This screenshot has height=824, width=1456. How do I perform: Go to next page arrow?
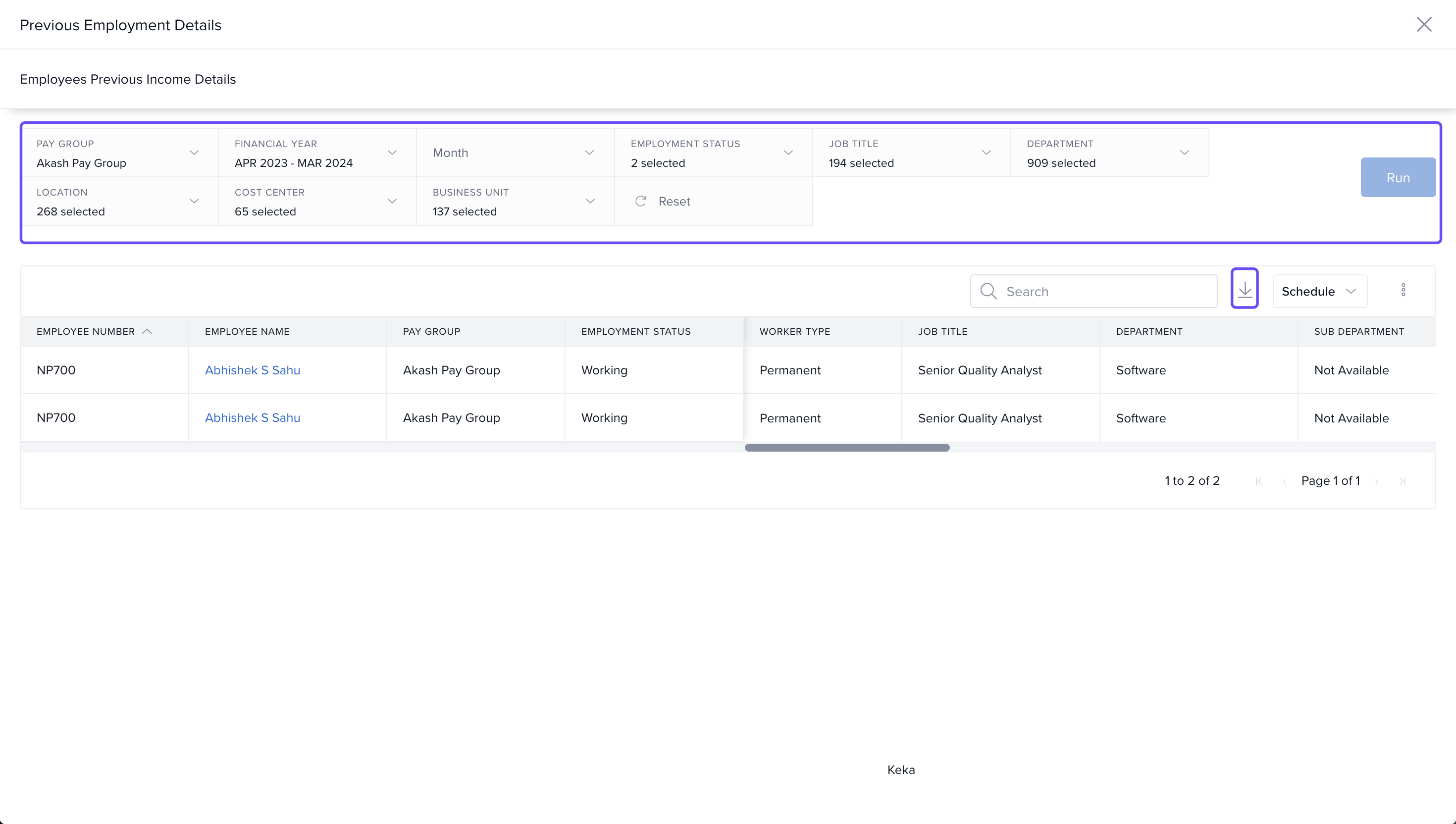1377,482
